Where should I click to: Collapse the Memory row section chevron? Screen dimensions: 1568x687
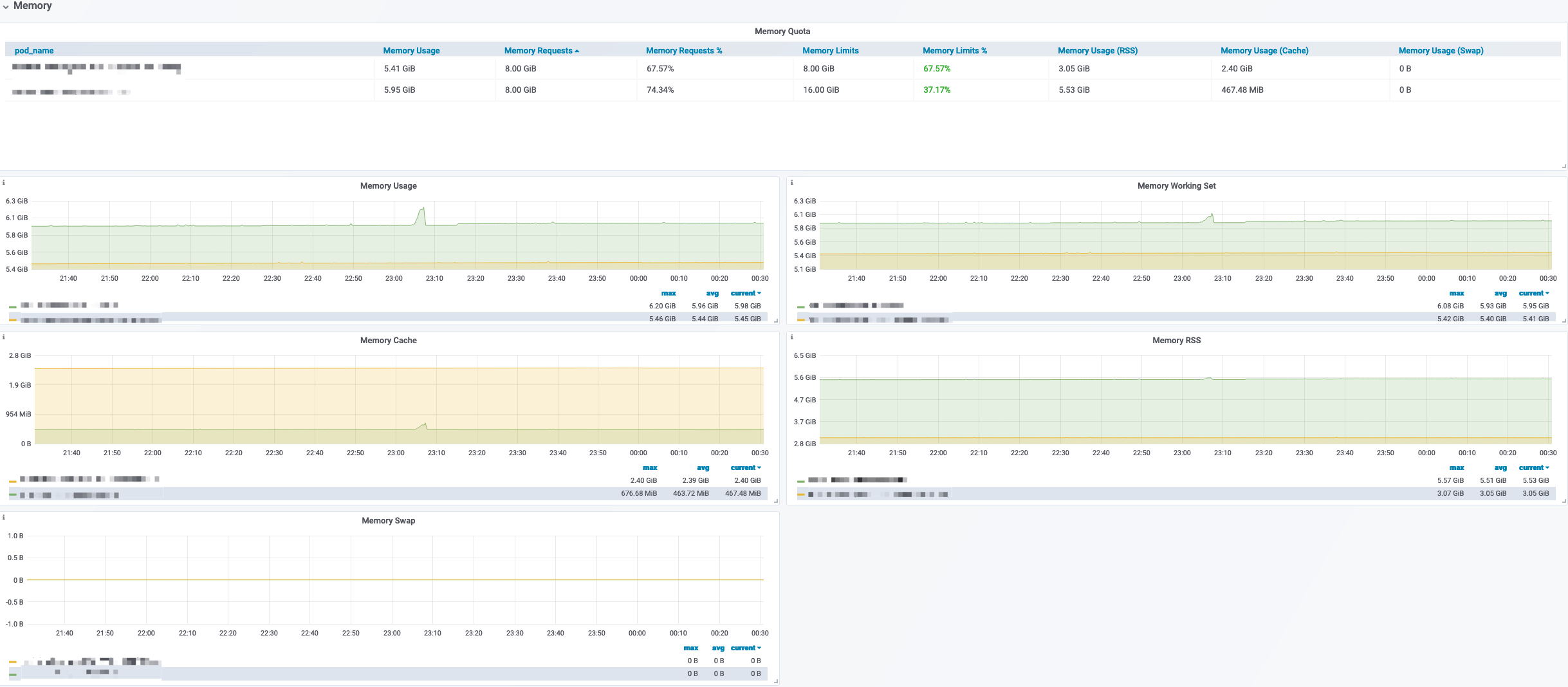click(x=6, y=6)
